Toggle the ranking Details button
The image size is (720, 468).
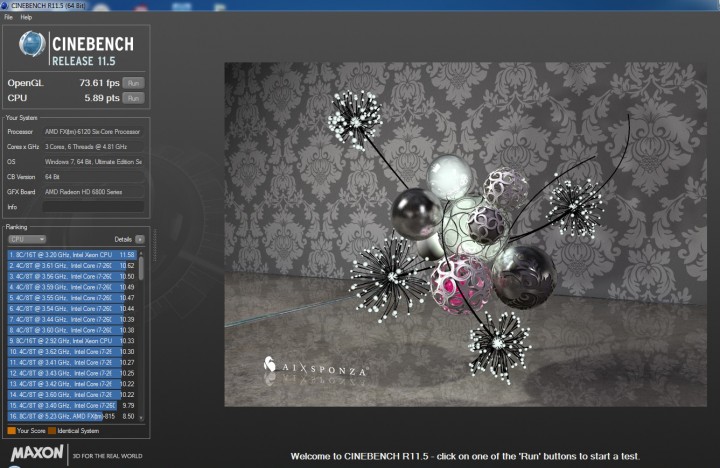click(140, 240)
